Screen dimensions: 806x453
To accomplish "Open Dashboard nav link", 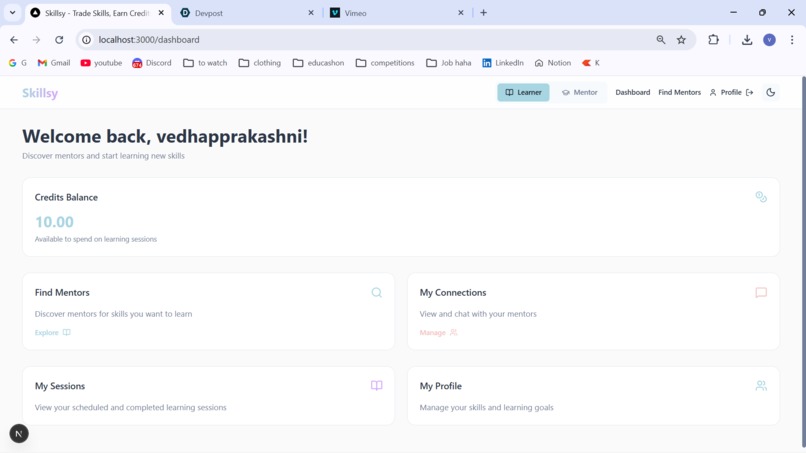I will point(632,93).
